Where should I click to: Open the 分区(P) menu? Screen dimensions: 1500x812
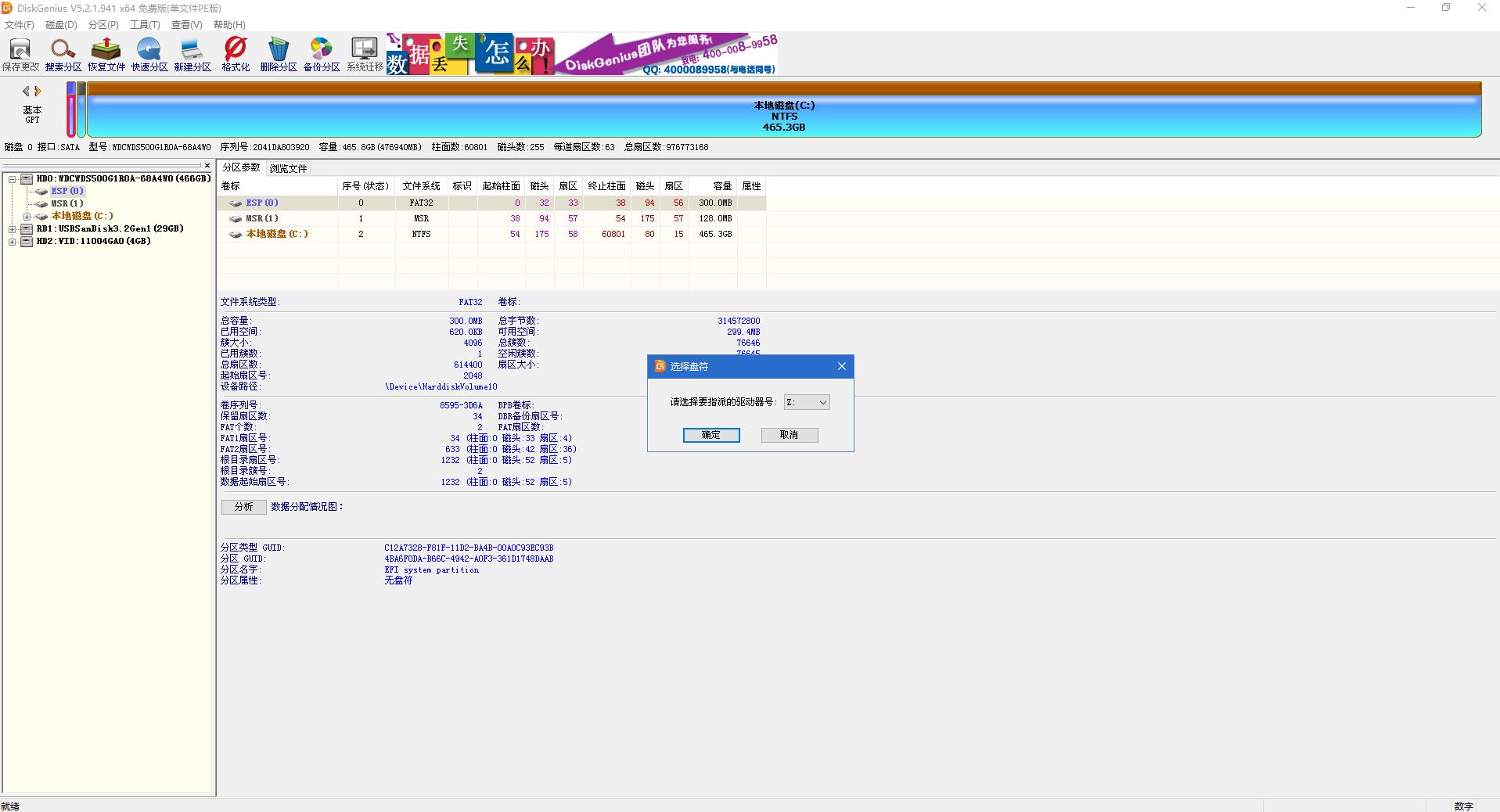[103, 25]
